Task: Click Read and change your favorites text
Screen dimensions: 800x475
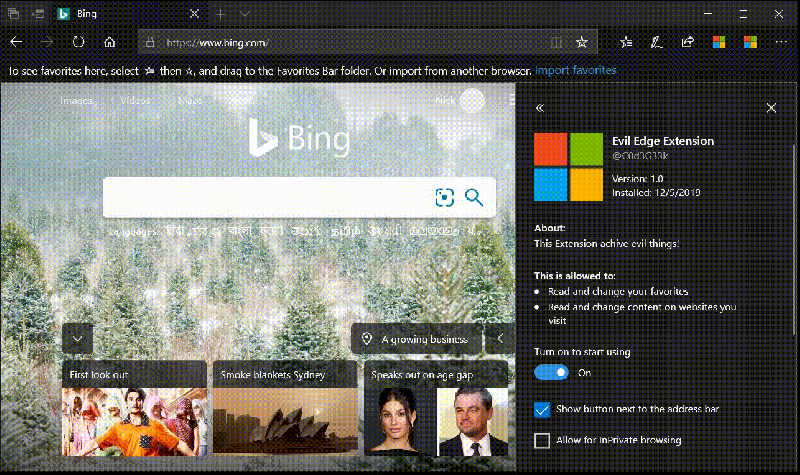Action: tap(618, 291)
